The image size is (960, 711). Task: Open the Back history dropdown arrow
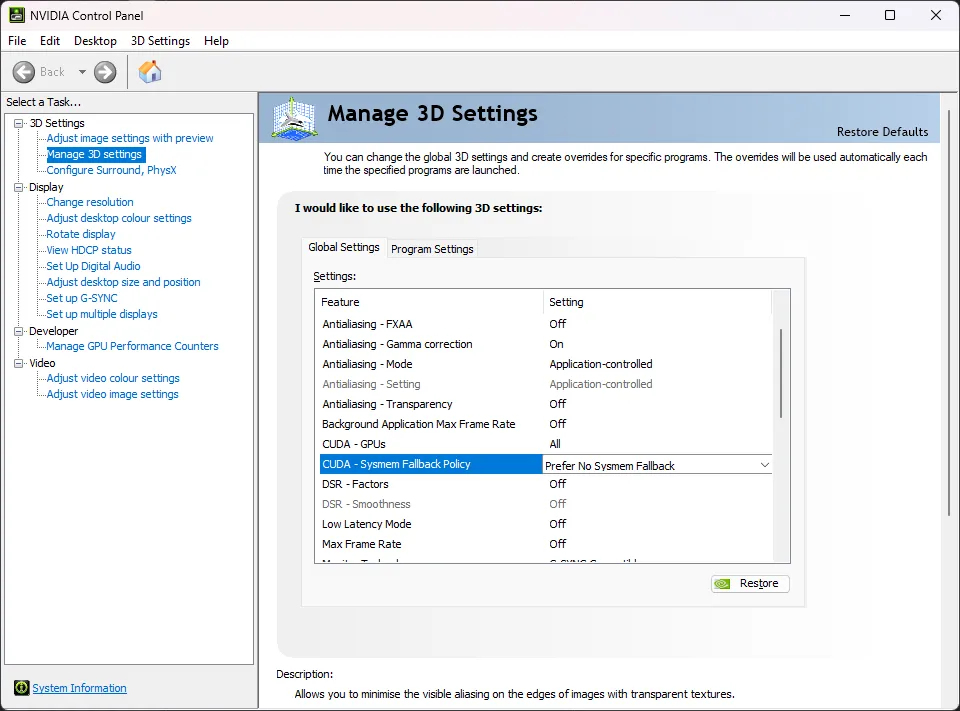click(82, 72)
